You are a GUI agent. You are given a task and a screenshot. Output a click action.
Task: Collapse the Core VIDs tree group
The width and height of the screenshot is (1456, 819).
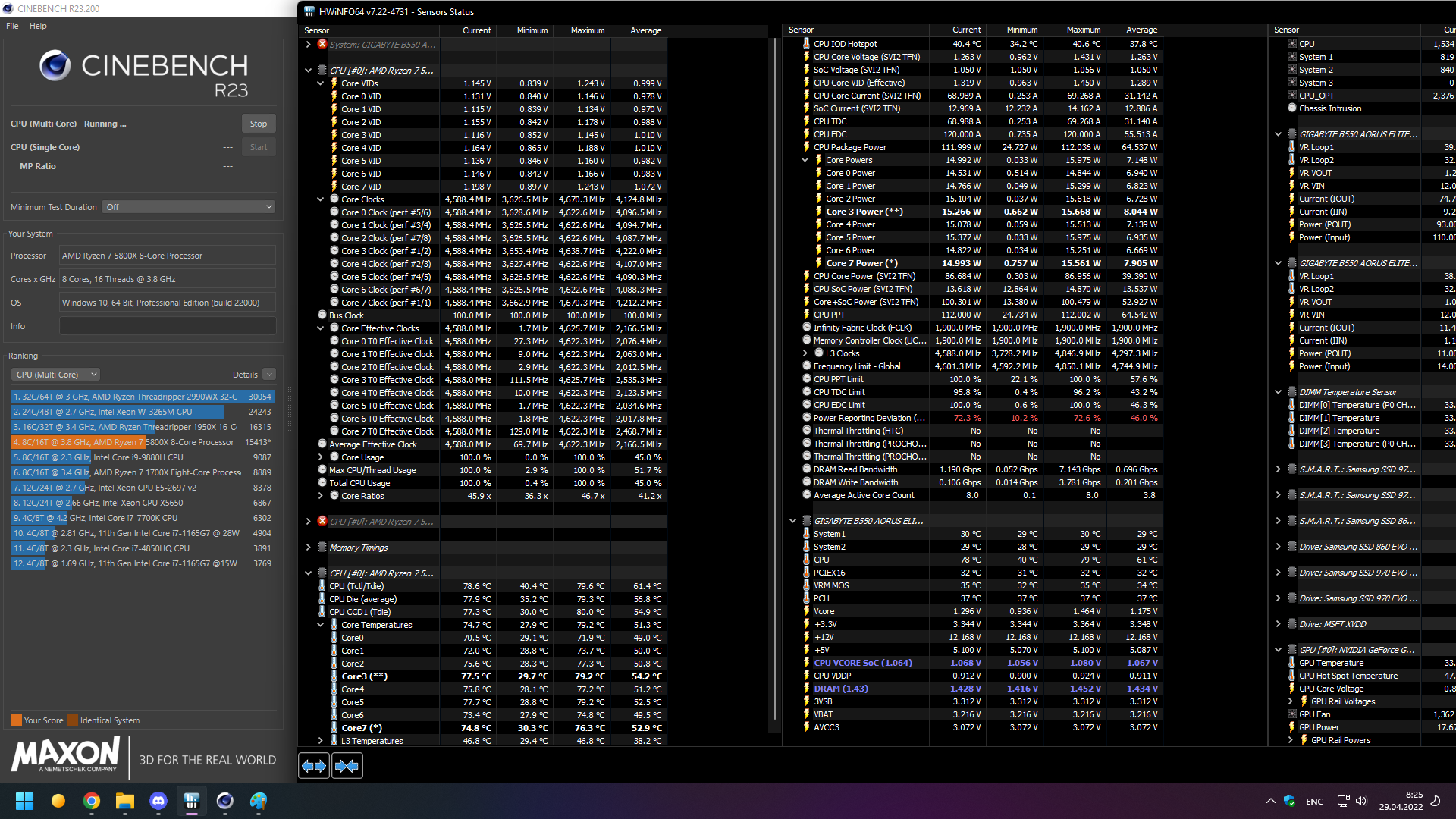[x=320, y=83]
